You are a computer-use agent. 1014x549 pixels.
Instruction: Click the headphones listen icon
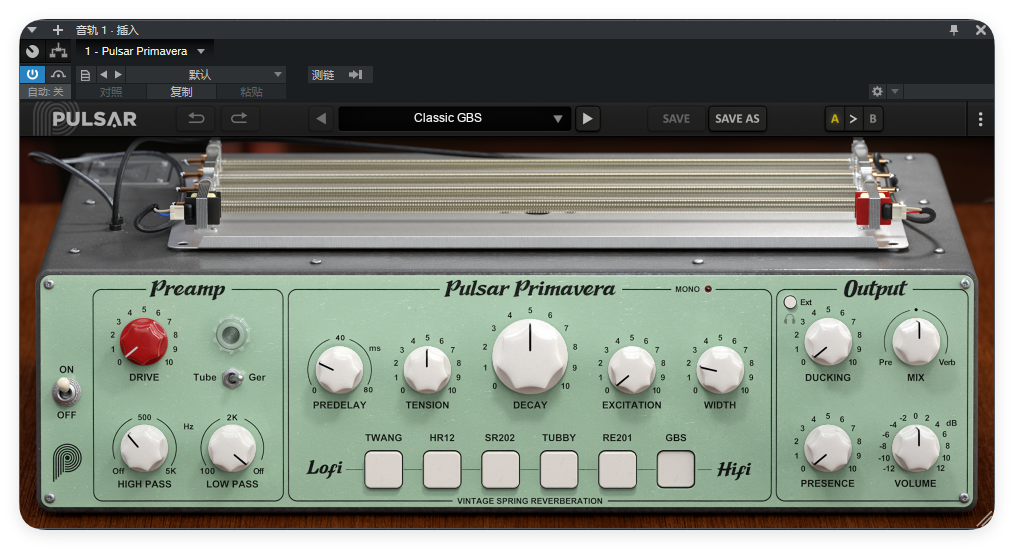[x=790, y=319]
